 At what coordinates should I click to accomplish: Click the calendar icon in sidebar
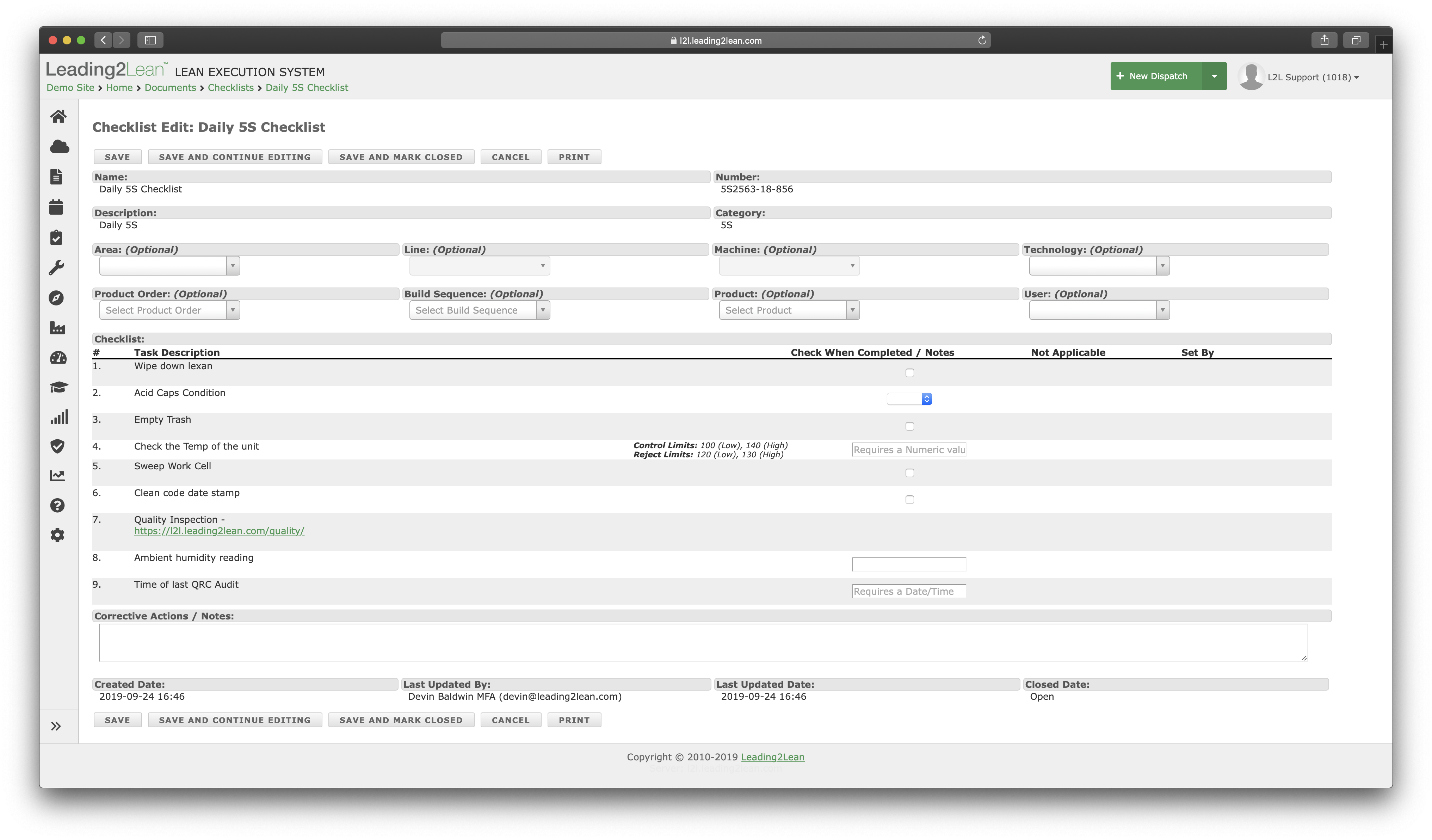[56, 207]
